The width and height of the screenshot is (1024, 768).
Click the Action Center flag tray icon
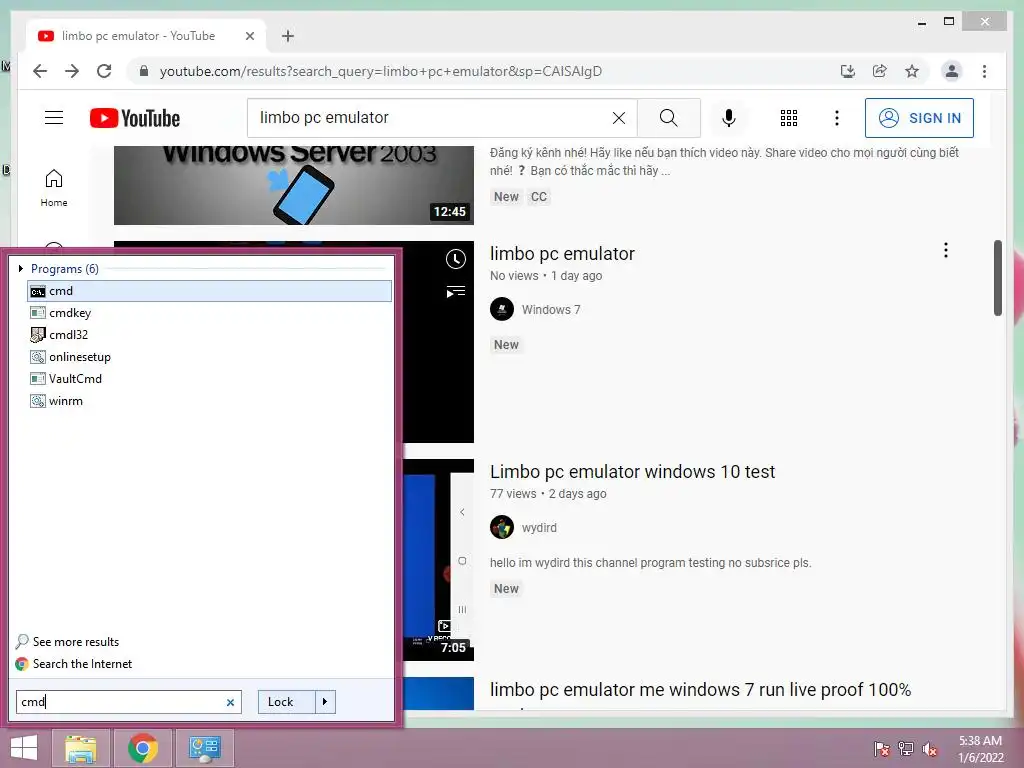[x=881, y=748]
